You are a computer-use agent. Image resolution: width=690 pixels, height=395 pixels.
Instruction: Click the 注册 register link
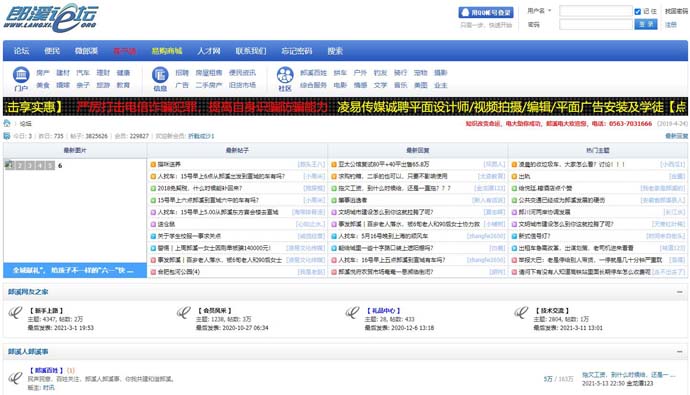671,25
